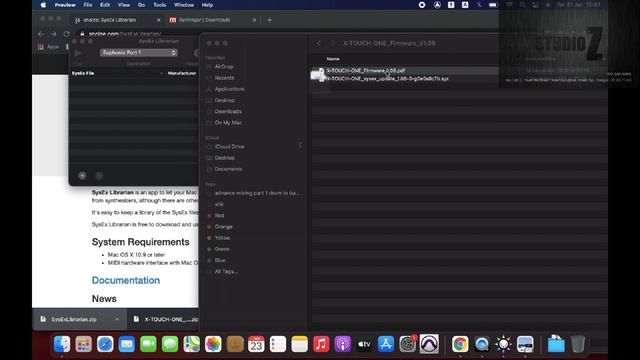Open All Tags… in Finder sidebar
640x360 pixels.
click(x=226, y=271)
